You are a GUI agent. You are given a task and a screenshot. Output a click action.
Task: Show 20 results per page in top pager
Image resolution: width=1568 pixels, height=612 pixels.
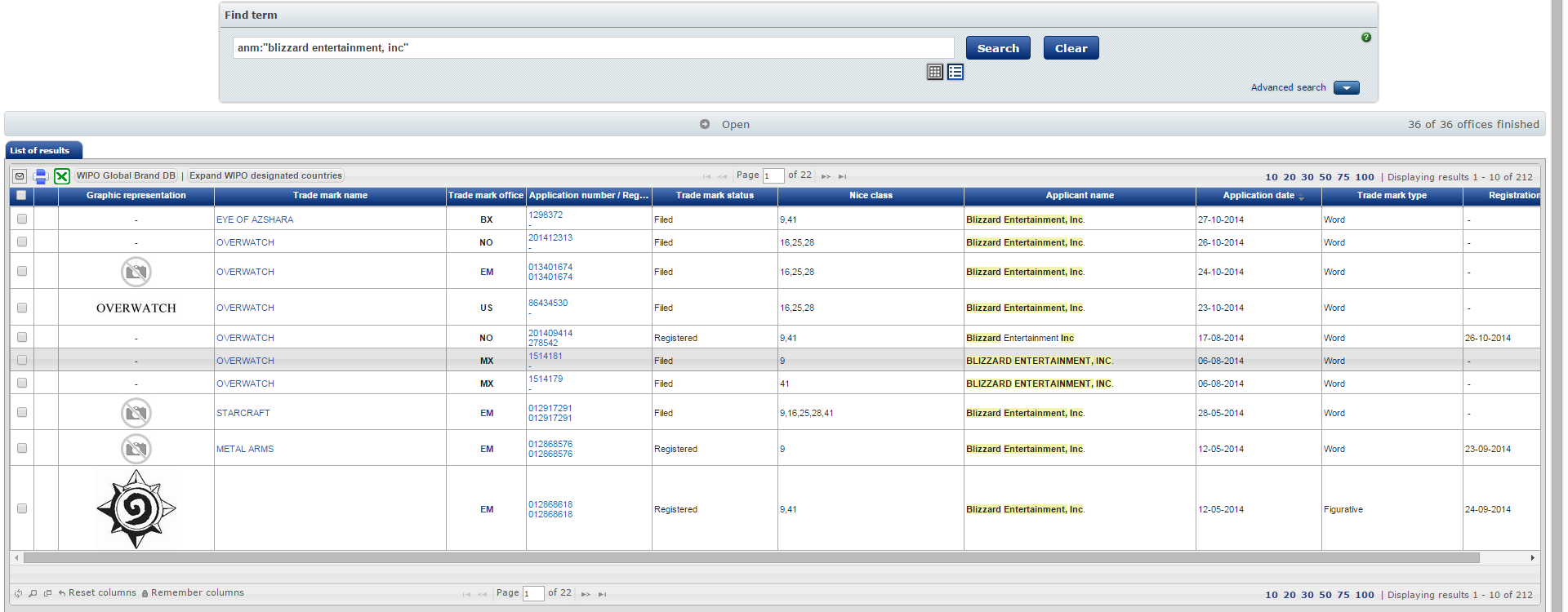pos(1290,177)
